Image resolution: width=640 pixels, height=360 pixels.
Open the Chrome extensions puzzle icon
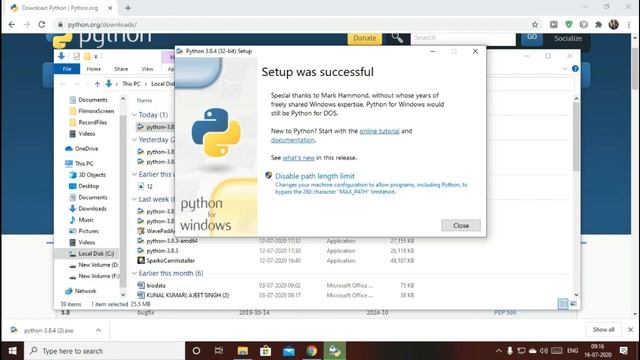[598, 24]
